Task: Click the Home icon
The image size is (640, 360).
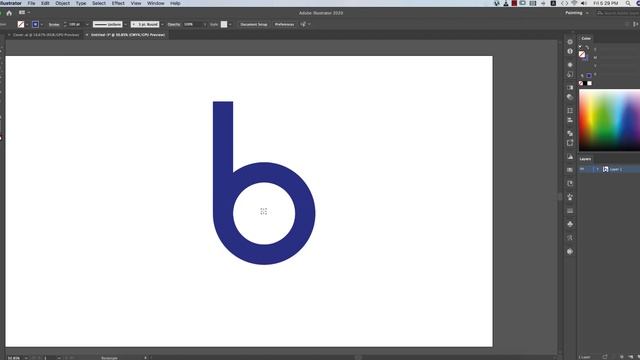Action: 9,13
